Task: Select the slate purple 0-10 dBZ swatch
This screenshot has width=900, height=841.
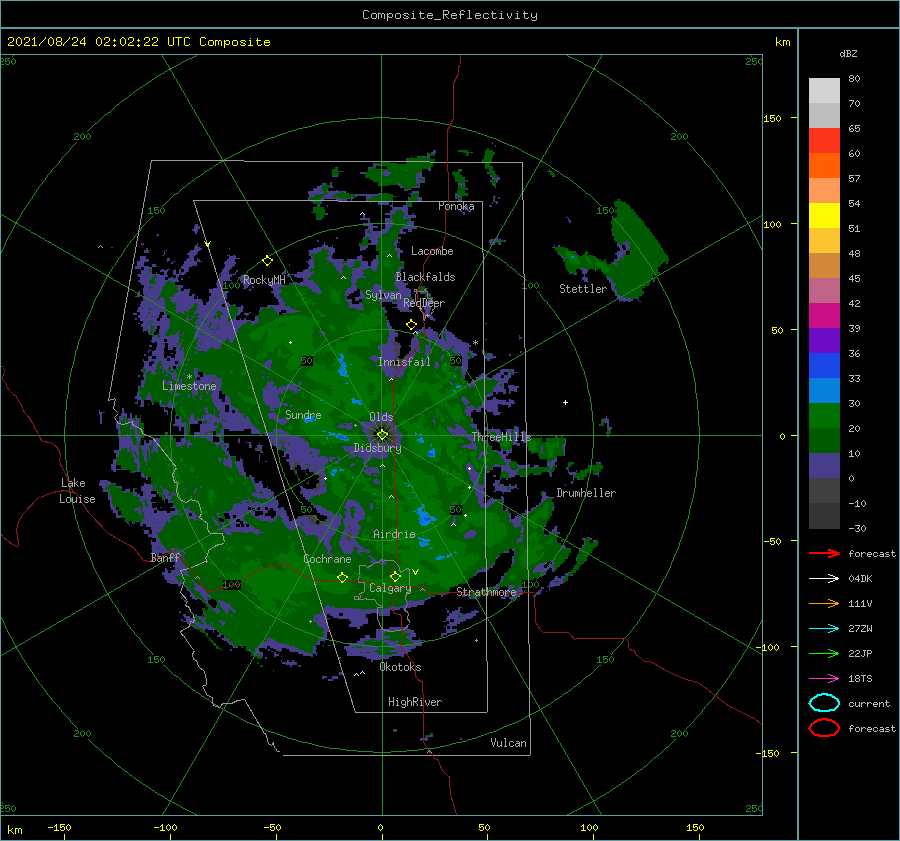Action: pos(824,466)
